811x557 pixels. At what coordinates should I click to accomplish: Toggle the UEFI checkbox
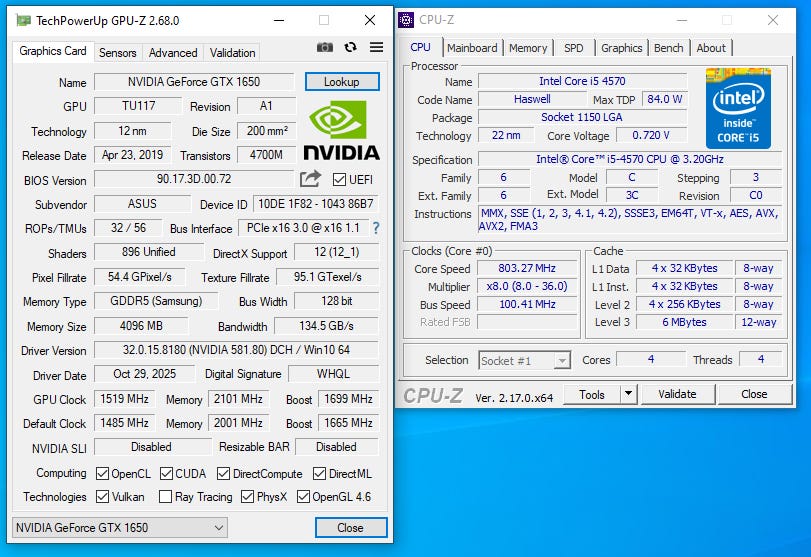pyautogui.click(x=339, y=179)
